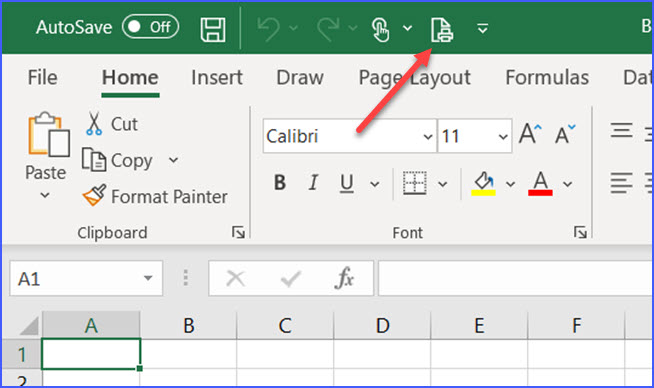This screenshot has width=654, height=388.
Task: Click the Cut scissors button
Action: click(x=111, y=124)
